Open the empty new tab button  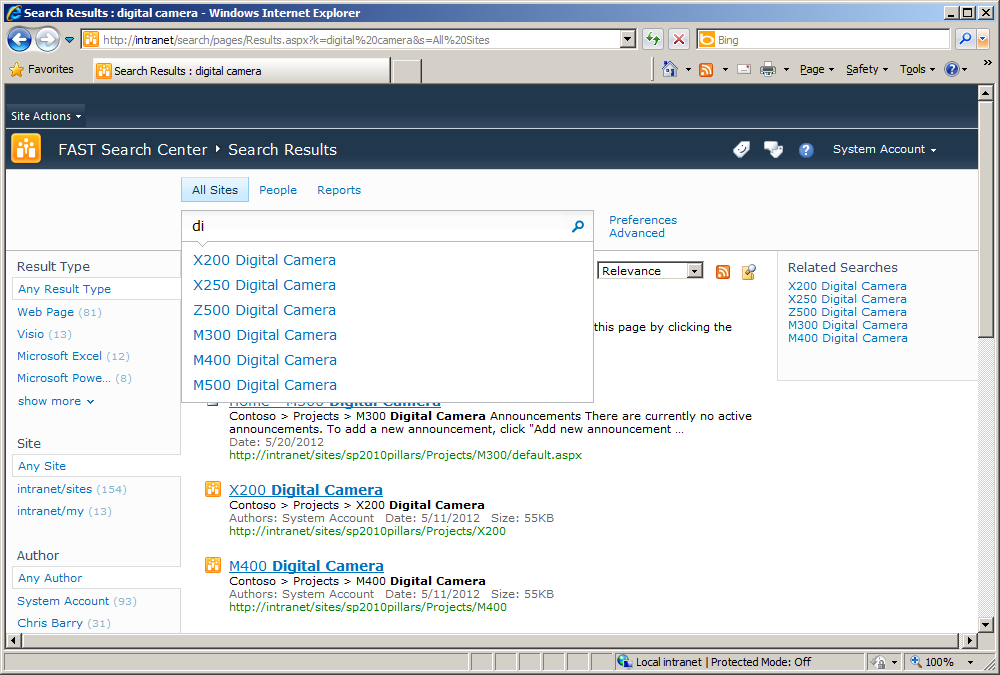tap(406, 71)
